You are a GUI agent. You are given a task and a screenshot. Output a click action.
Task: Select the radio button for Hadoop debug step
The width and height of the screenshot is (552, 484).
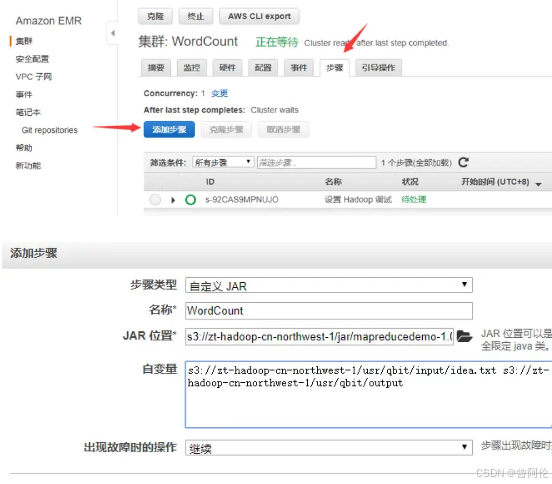(x=155, y=200)
